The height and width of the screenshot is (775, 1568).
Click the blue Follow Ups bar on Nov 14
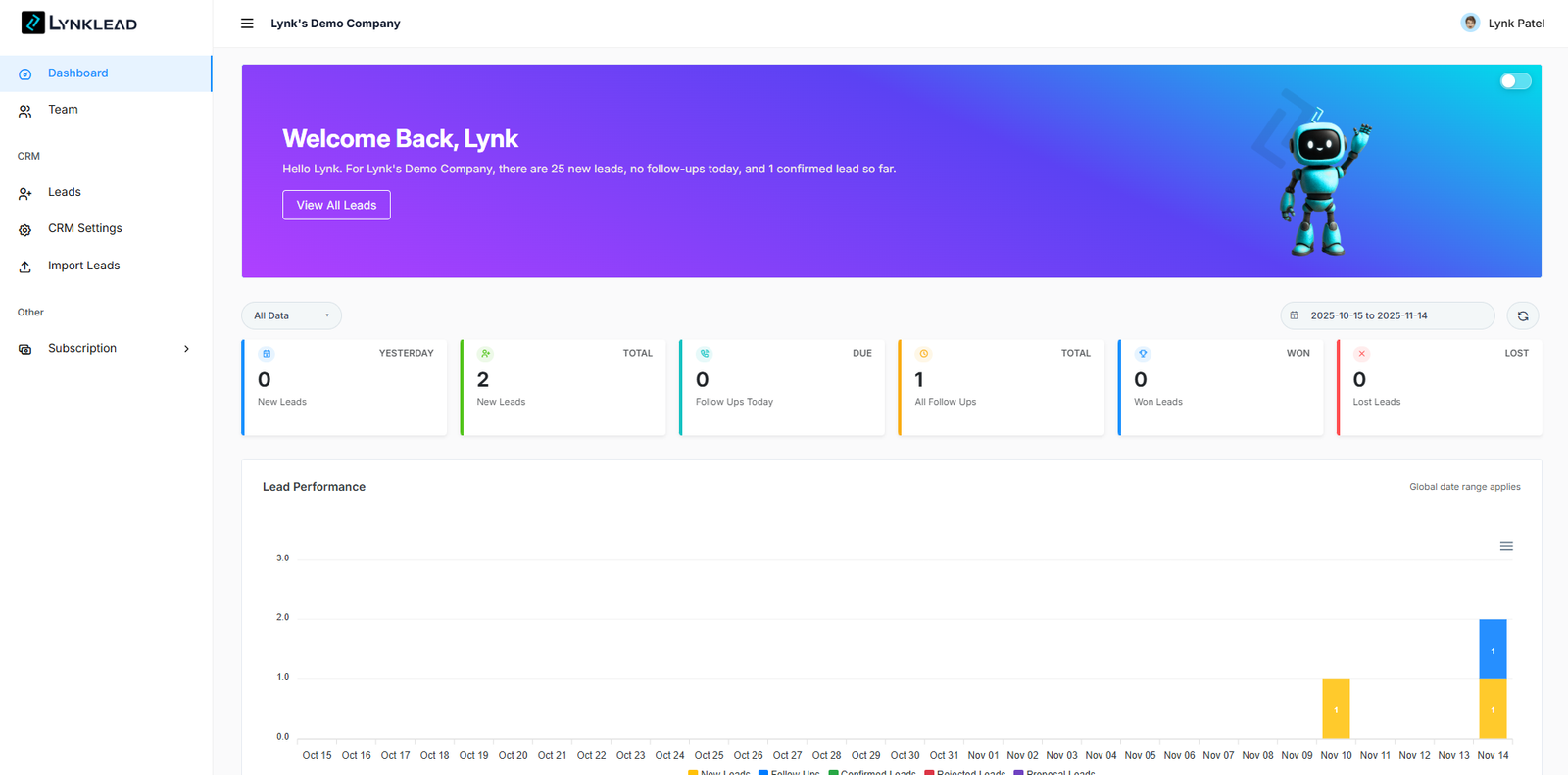1492,649
